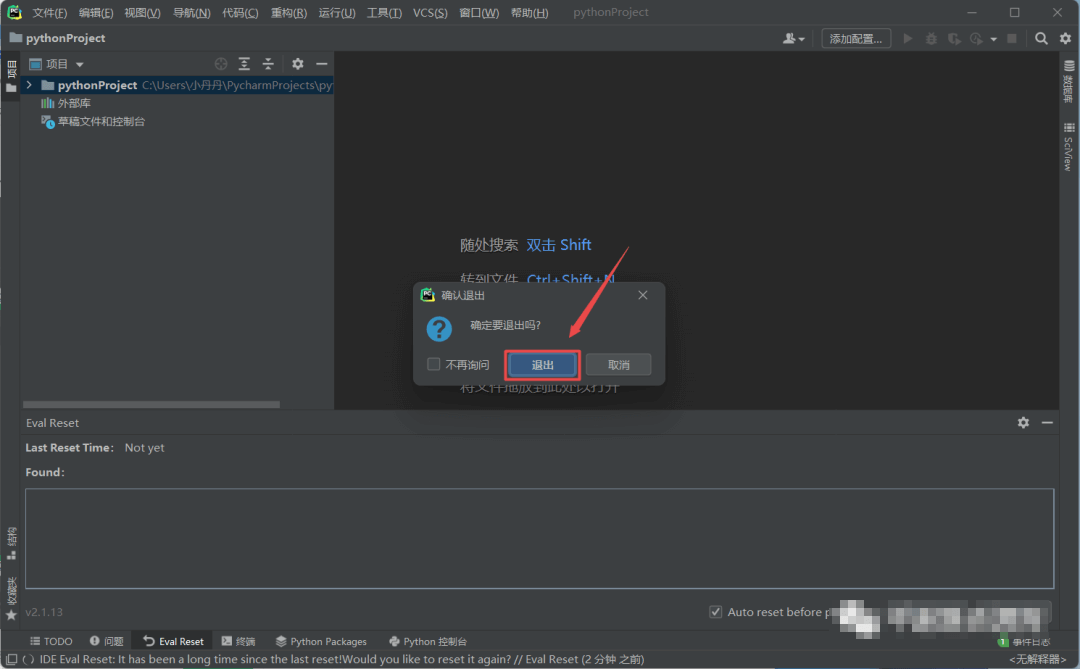Click the project panel horizontal scrollbar
This screenshot has height=669, width=1080.
[x=150, y=405]
